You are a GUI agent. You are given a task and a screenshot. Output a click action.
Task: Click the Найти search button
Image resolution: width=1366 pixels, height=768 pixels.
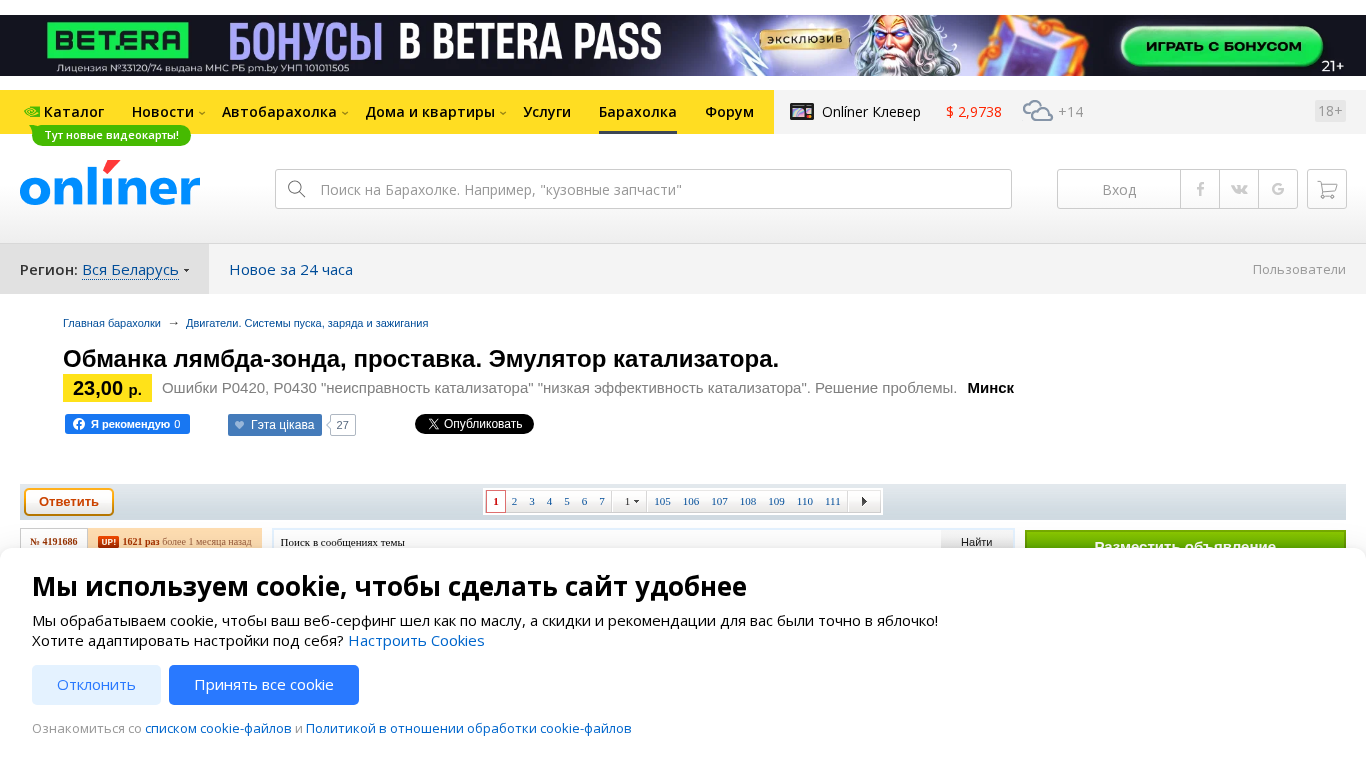tap(977, 541)
